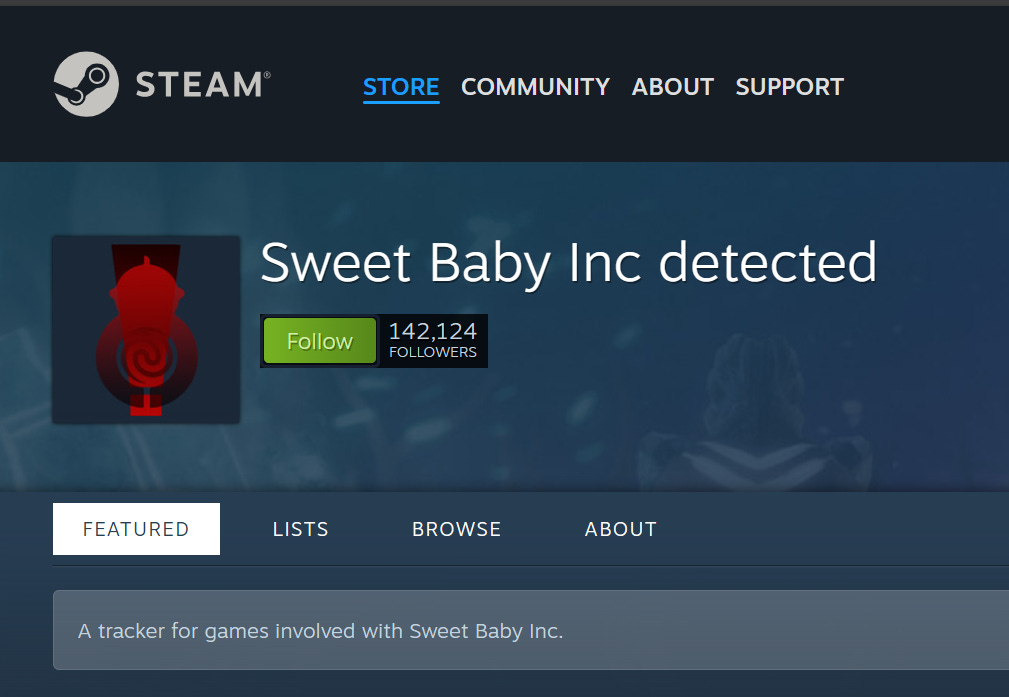This screenshot has height=697, width=1009.
Task: Open the ABOUT item in the top navigation
Action: click(672, 87)
